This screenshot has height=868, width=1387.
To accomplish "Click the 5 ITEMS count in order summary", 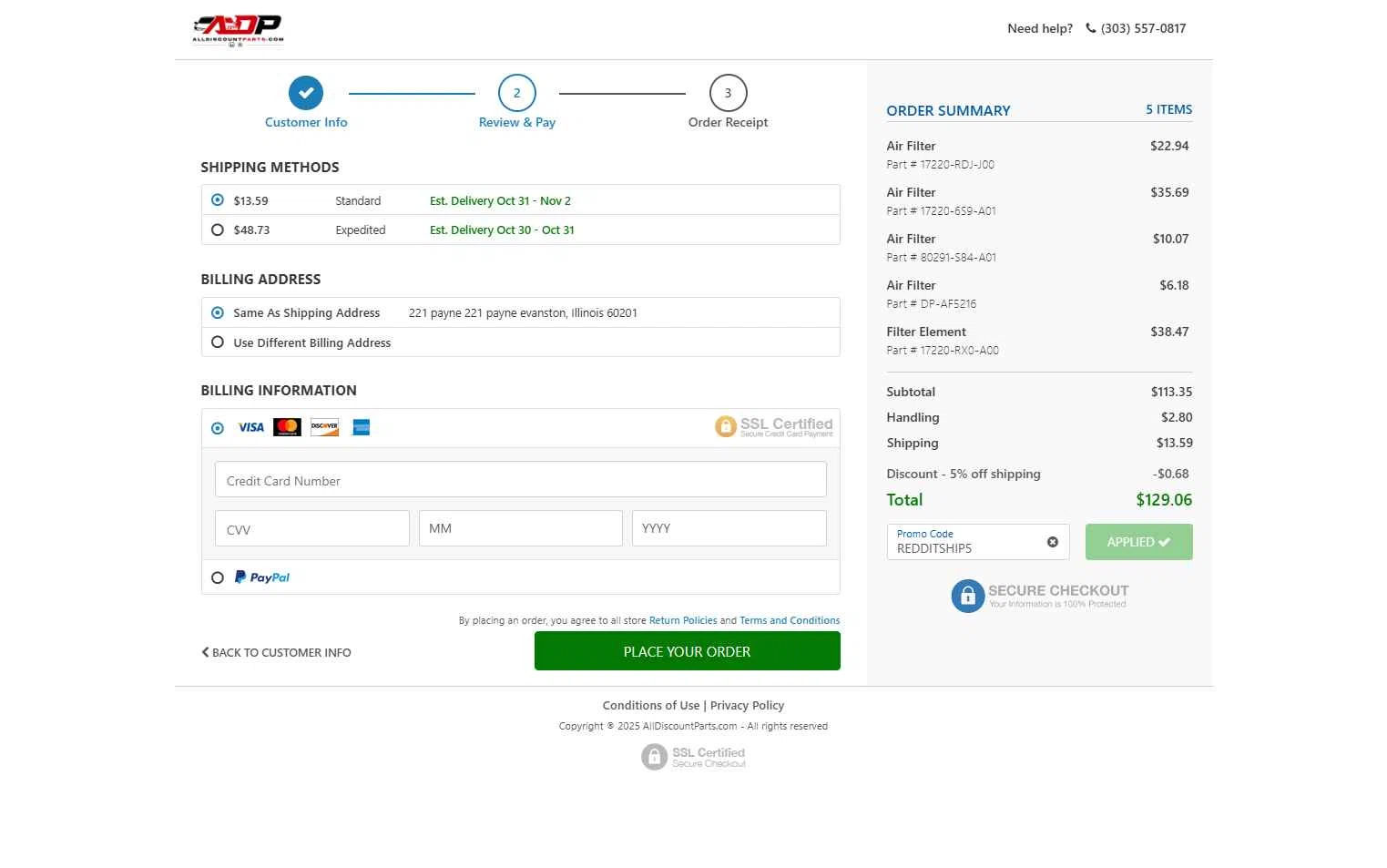I will tap(1168, 109).
